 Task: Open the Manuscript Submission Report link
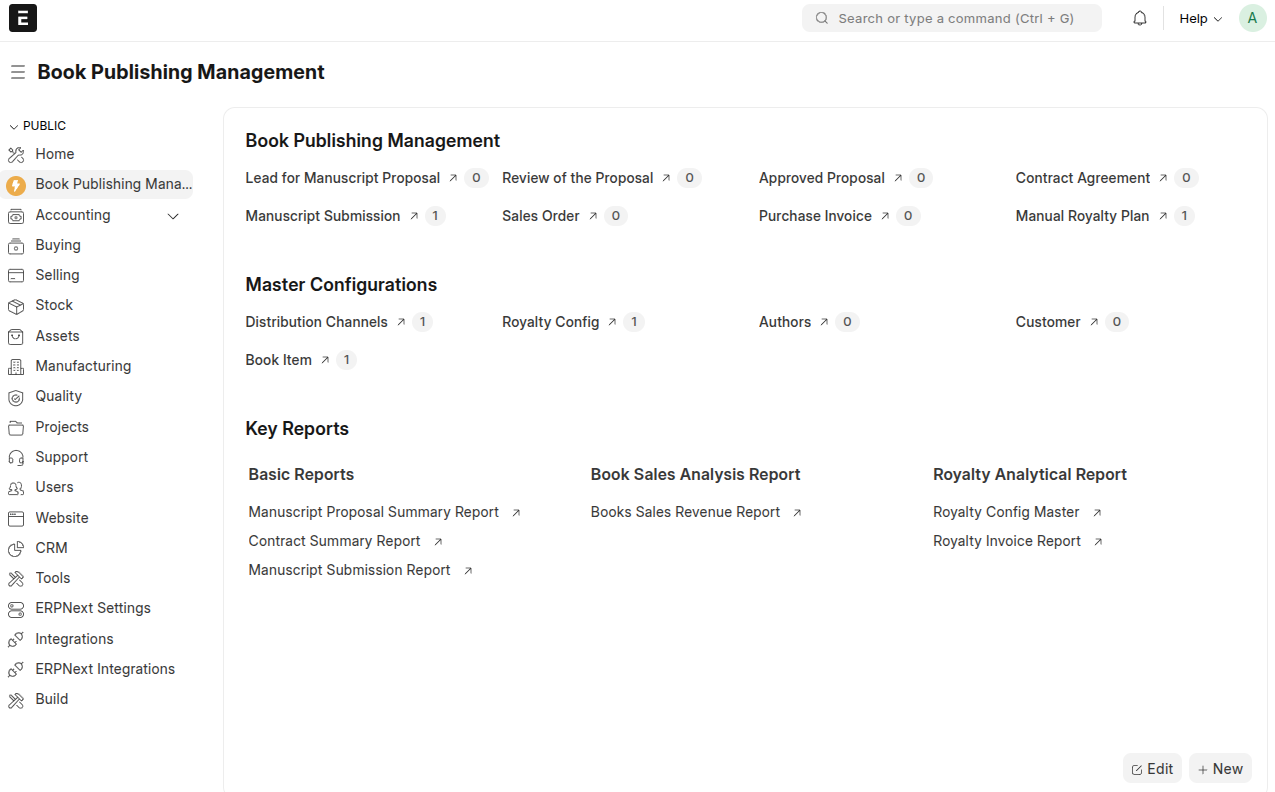click(349, 569)
